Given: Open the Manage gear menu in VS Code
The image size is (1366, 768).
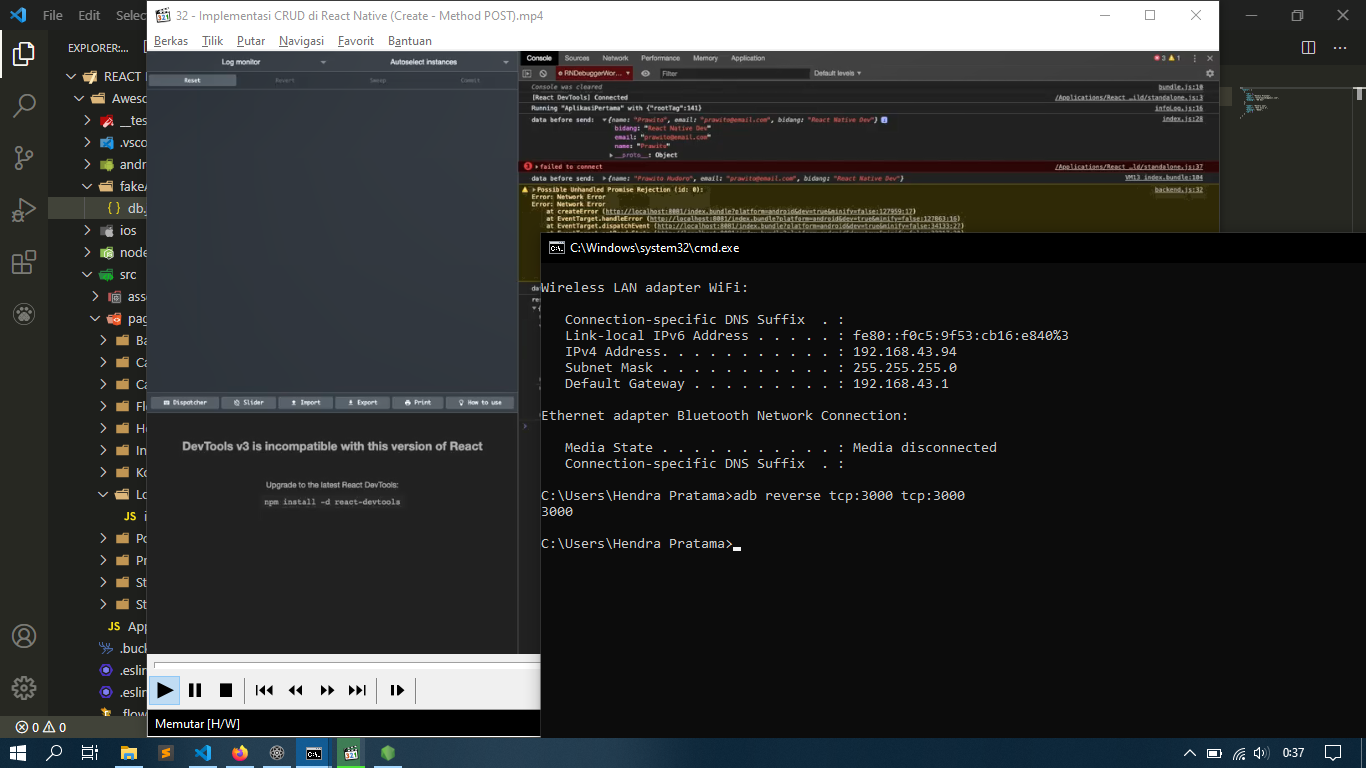Looking at the screenshot, I should tap(24, 688).
